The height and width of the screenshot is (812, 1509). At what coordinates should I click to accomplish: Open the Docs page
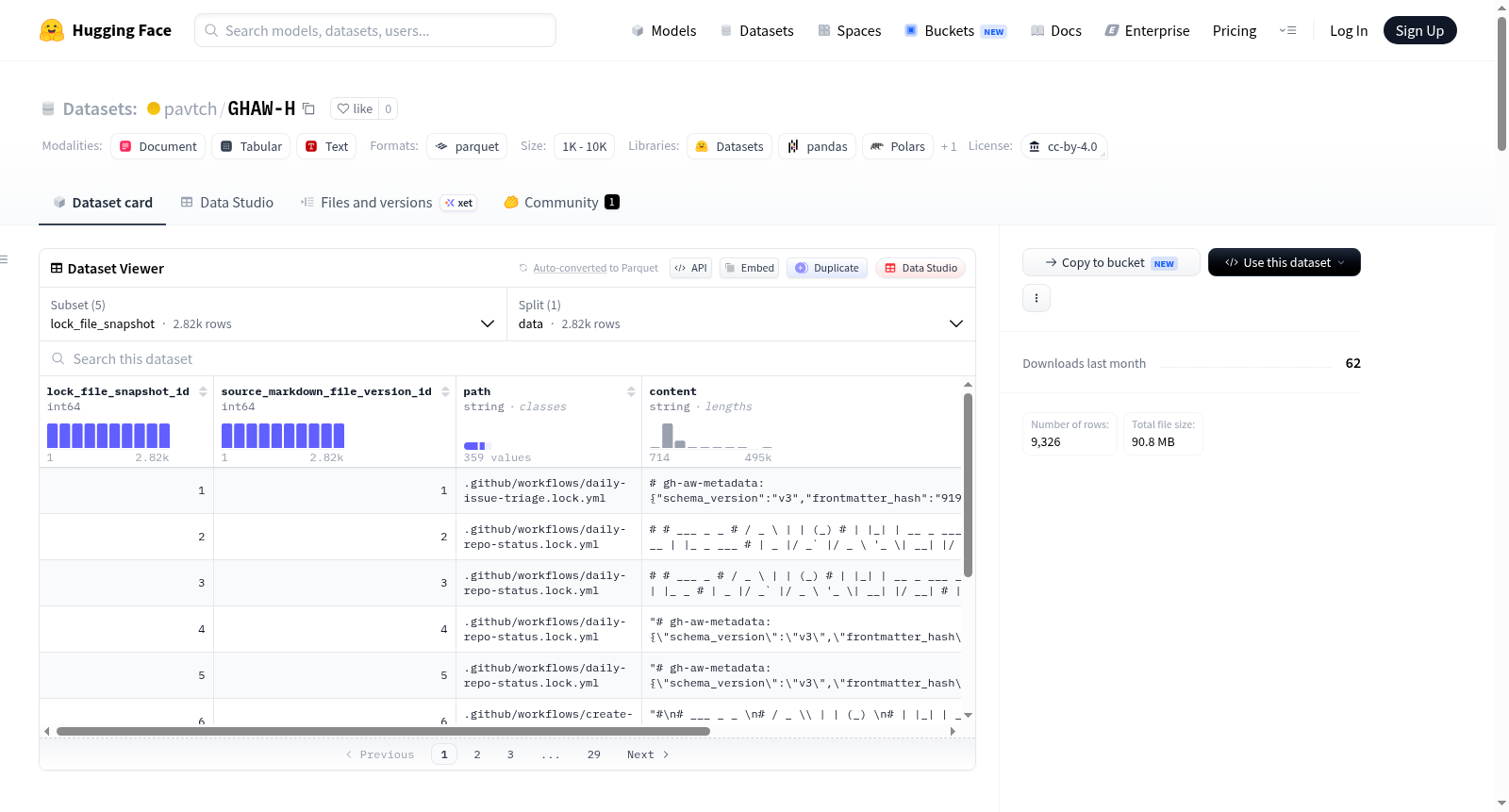[x=1055, y=30]
